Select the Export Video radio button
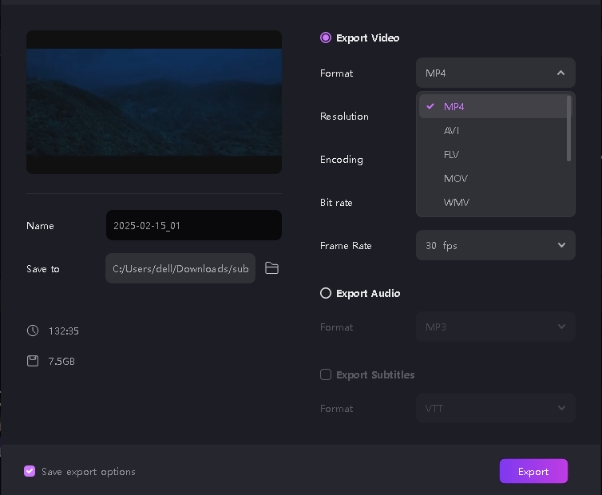This screenshot has height=495, width=602. [x=326, y=38]
